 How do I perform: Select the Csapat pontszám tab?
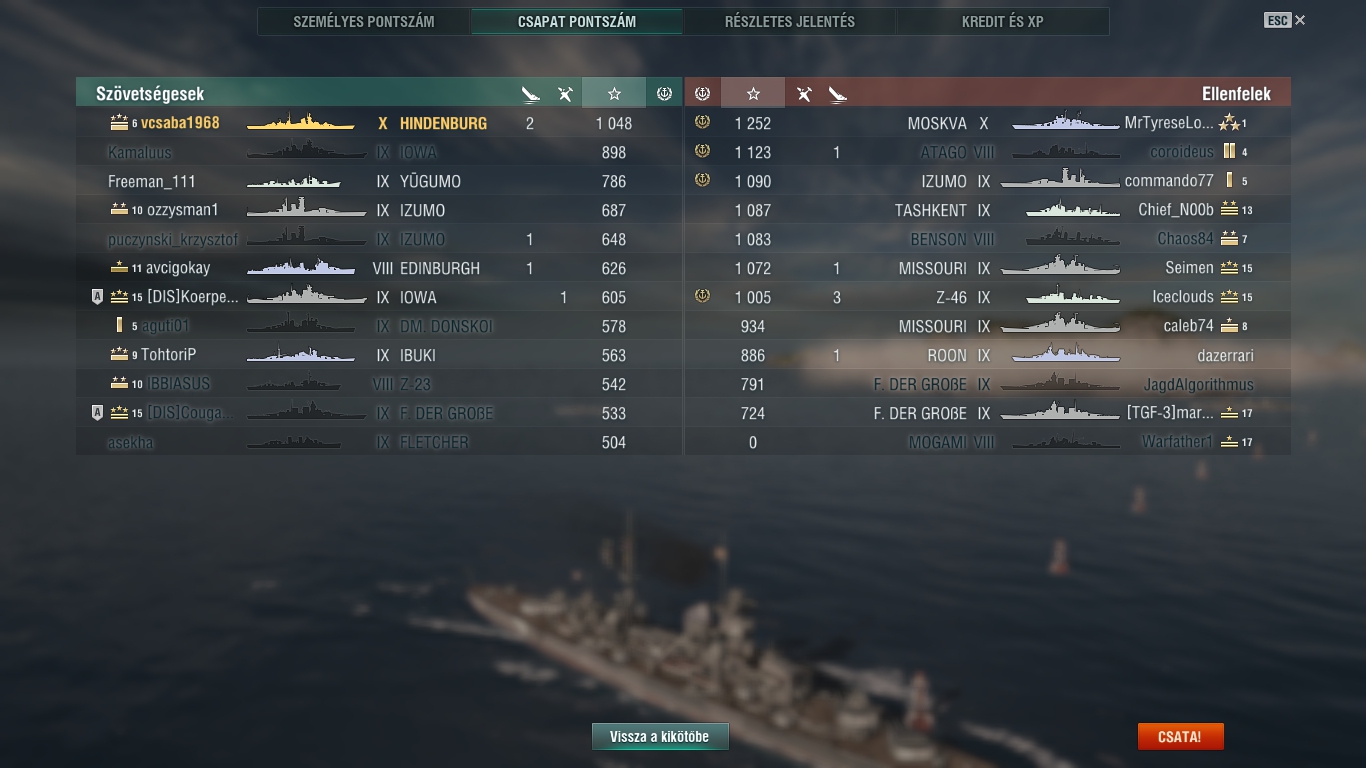pos(577,21)
